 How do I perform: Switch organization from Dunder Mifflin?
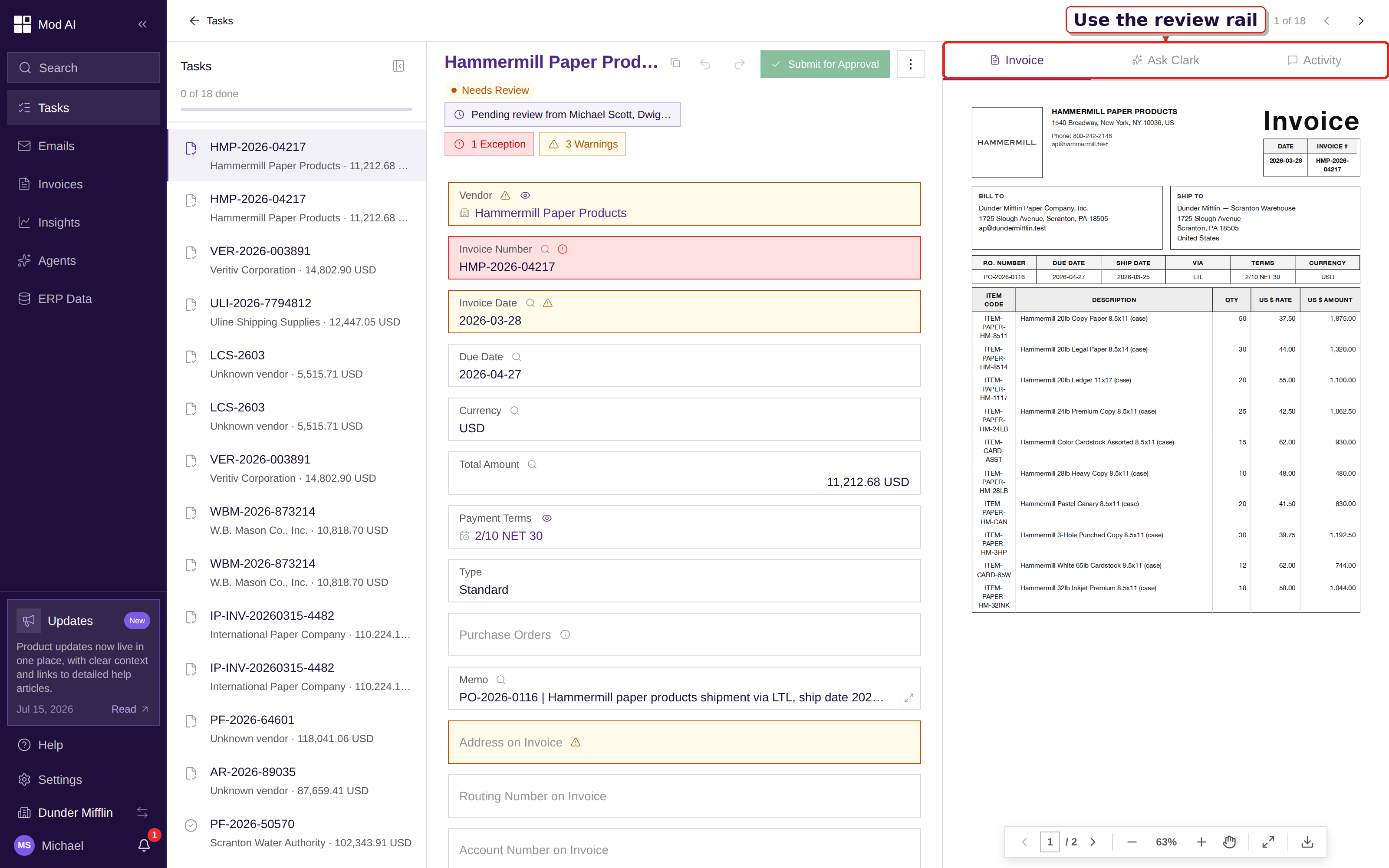pos(142,812)
